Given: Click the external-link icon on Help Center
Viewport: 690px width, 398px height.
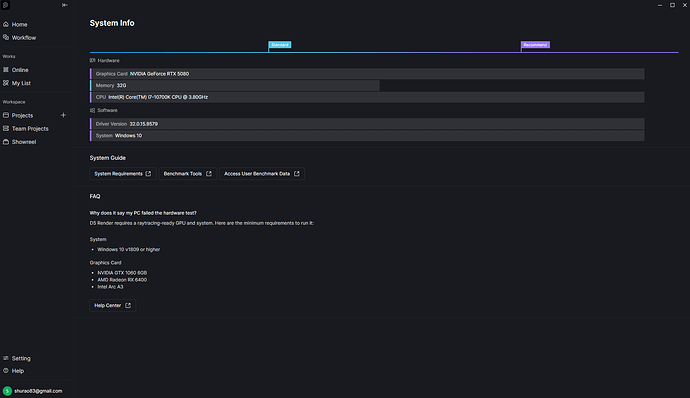Looking at the screenshot, I should click(128, 306).
